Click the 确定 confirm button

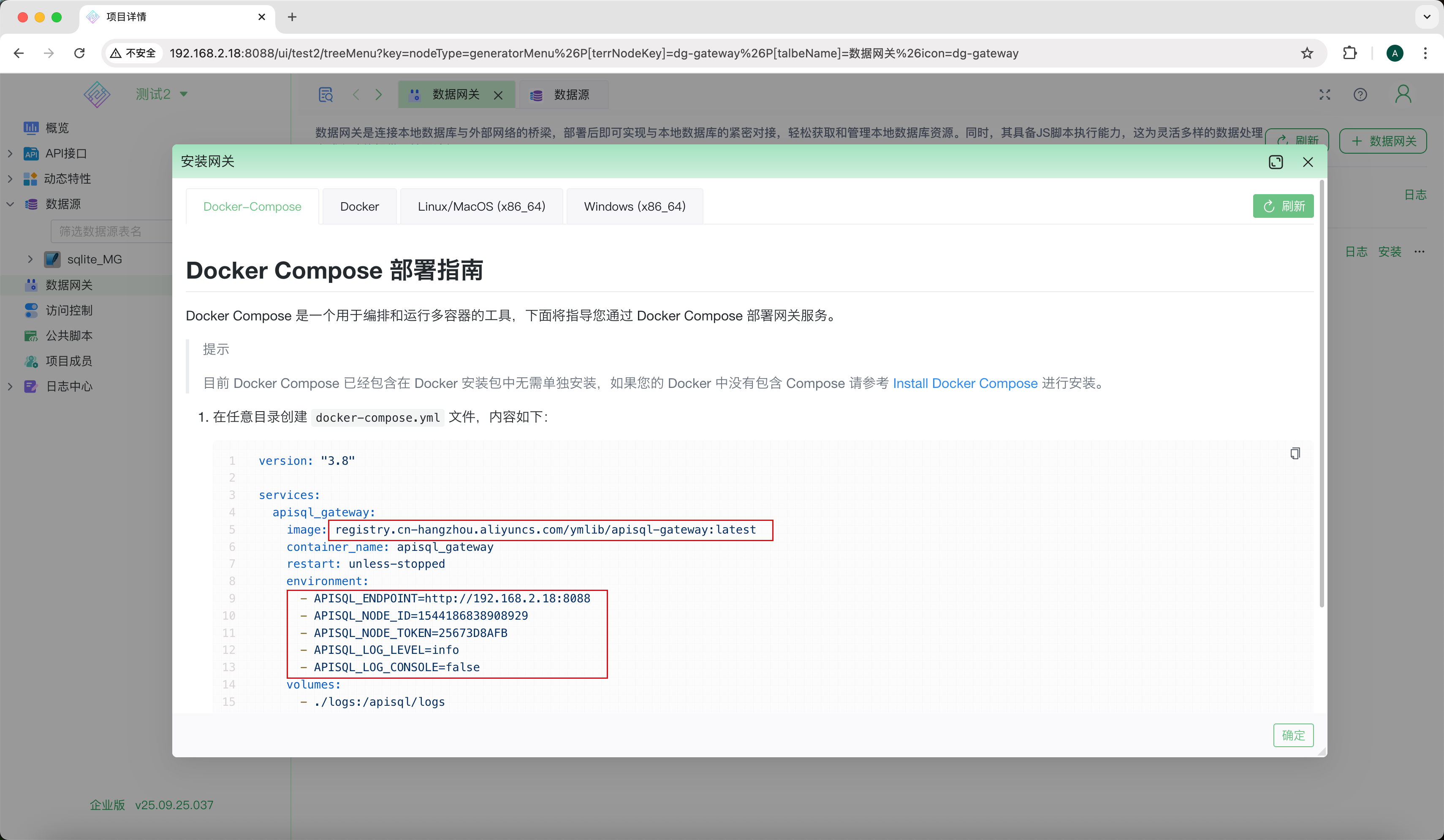[1293, 735]
